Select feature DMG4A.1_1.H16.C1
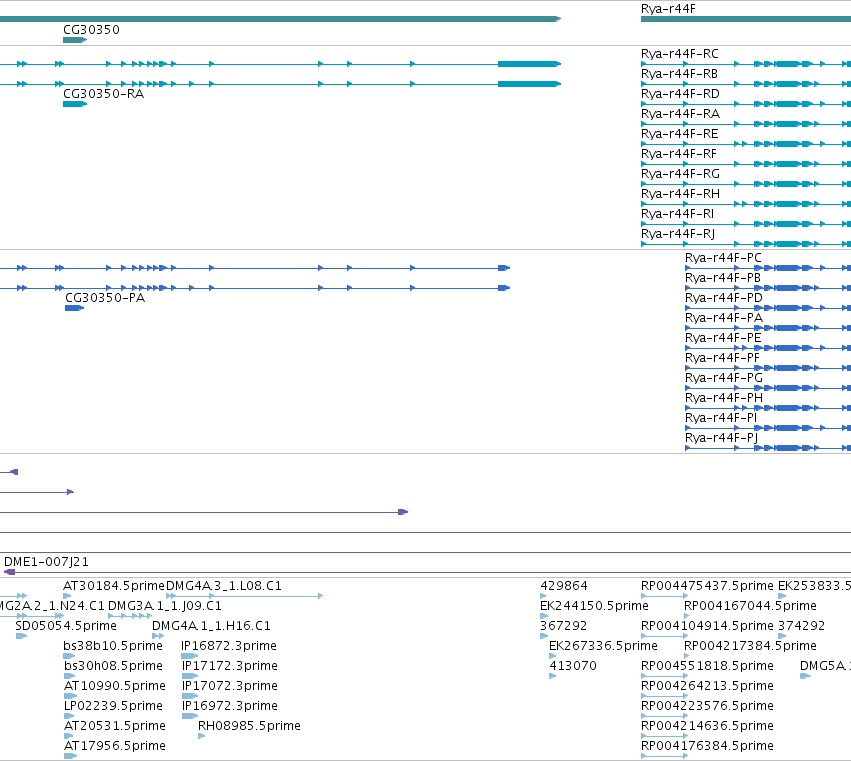Screen dimensions: 851x761 click(x=211, y=626)
